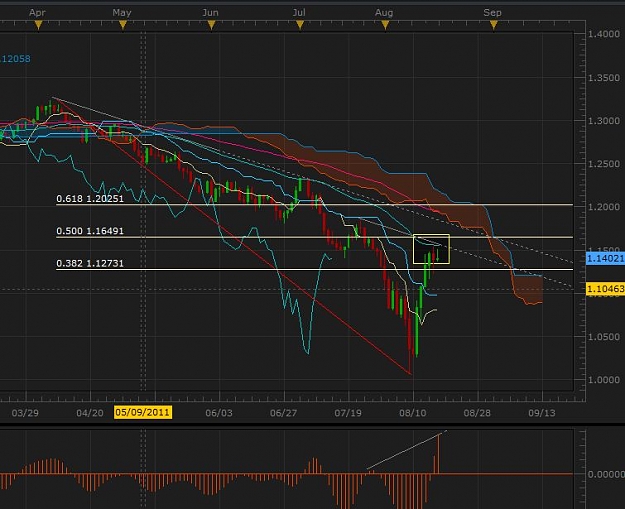Click the 07/19 date axis label
Image resolution: width=625 pixels, height=509 pixels.
[x=348, y=413]
